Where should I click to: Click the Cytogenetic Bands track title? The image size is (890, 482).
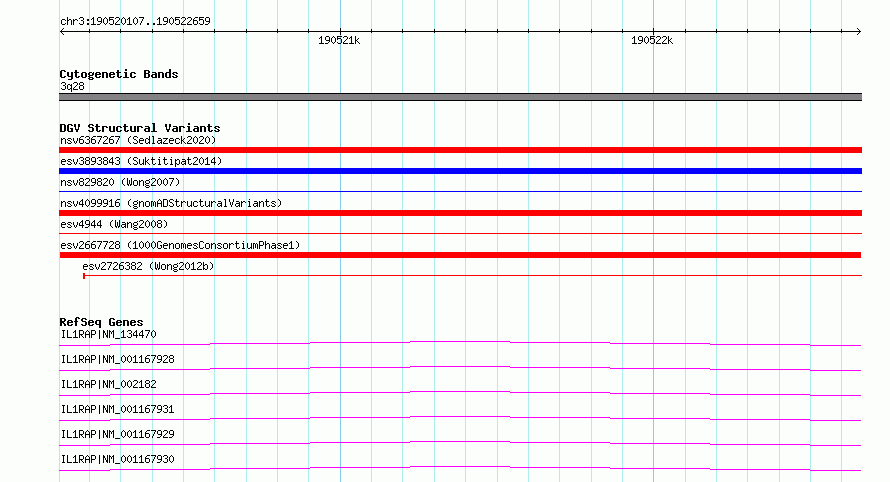click(x=119, y=74)
